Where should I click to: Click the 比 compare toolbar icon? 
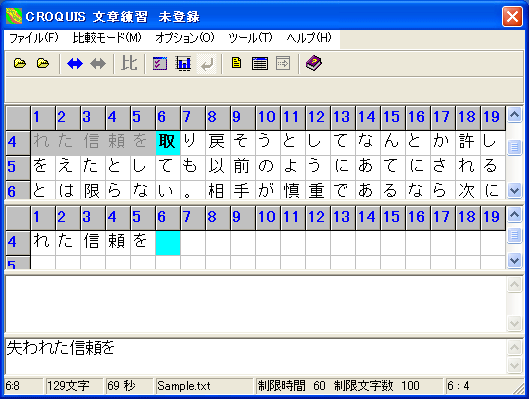129,63
